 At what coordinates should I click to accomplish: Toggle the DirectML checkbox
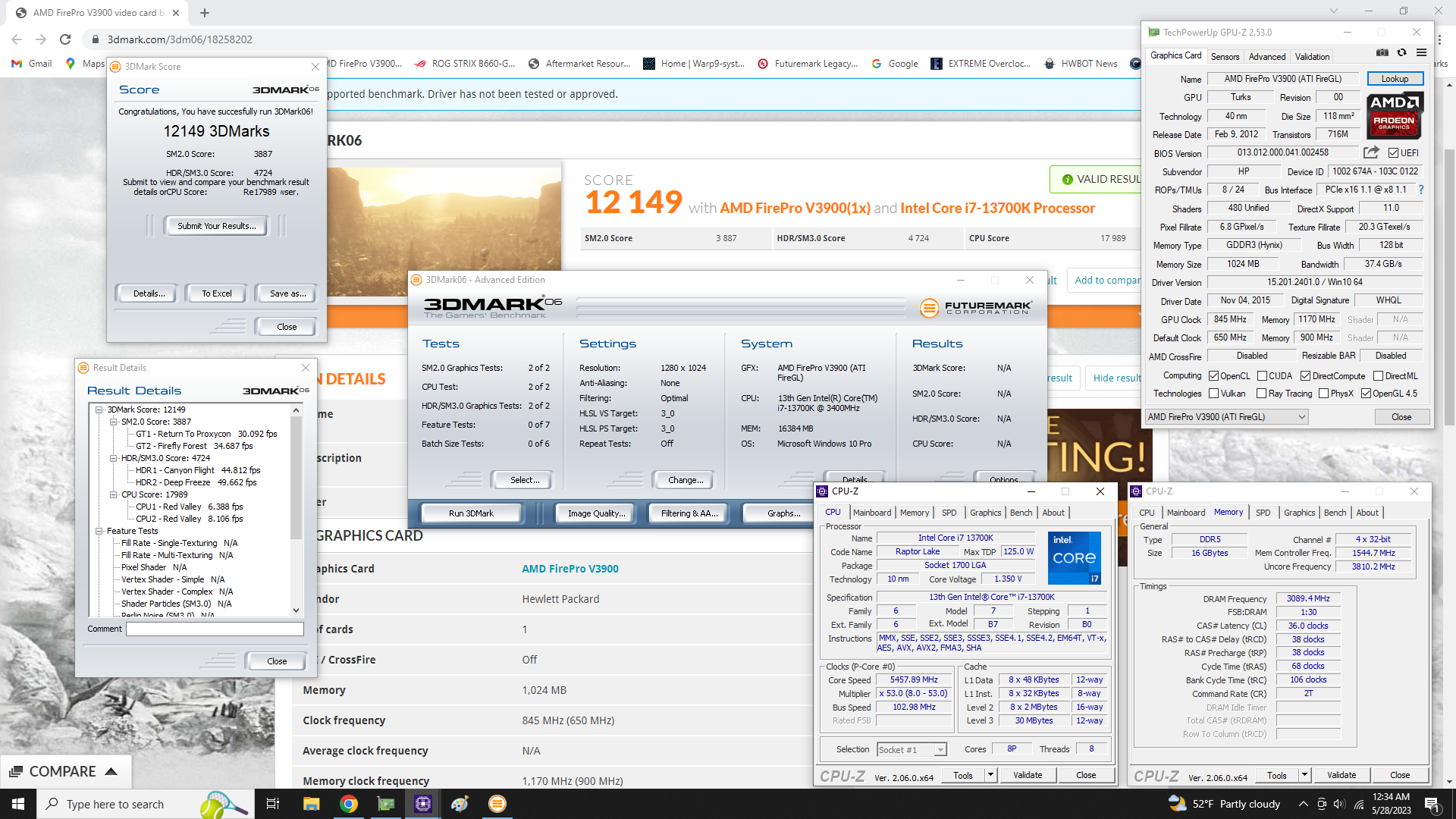(1378, 376)
